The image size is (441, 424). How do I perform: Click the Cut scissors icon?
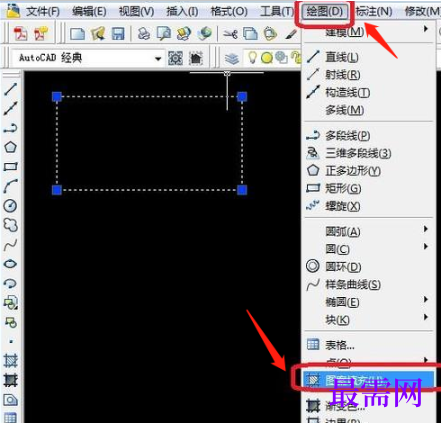(x=230, y=34)
